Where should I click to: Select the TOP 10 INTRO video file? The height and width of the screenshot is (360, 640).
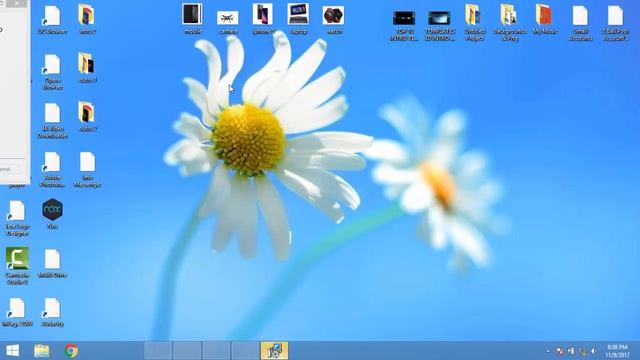pyautogui.click(x=404, y=26)
